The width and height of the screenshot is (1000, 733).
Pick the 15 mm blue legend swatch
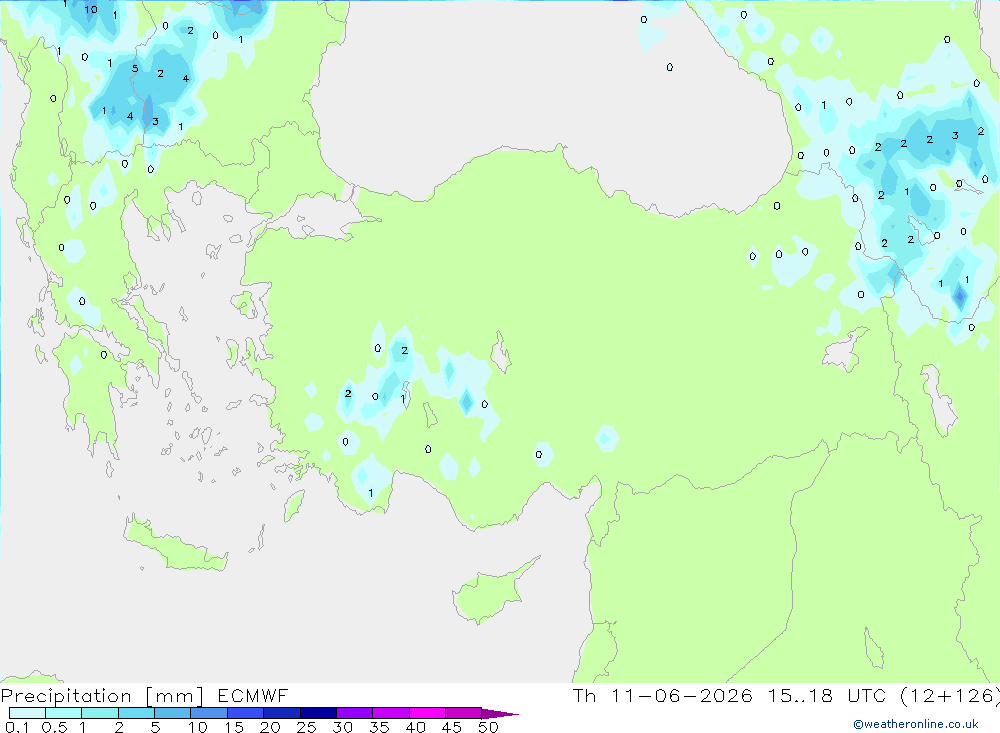[246, 713]
